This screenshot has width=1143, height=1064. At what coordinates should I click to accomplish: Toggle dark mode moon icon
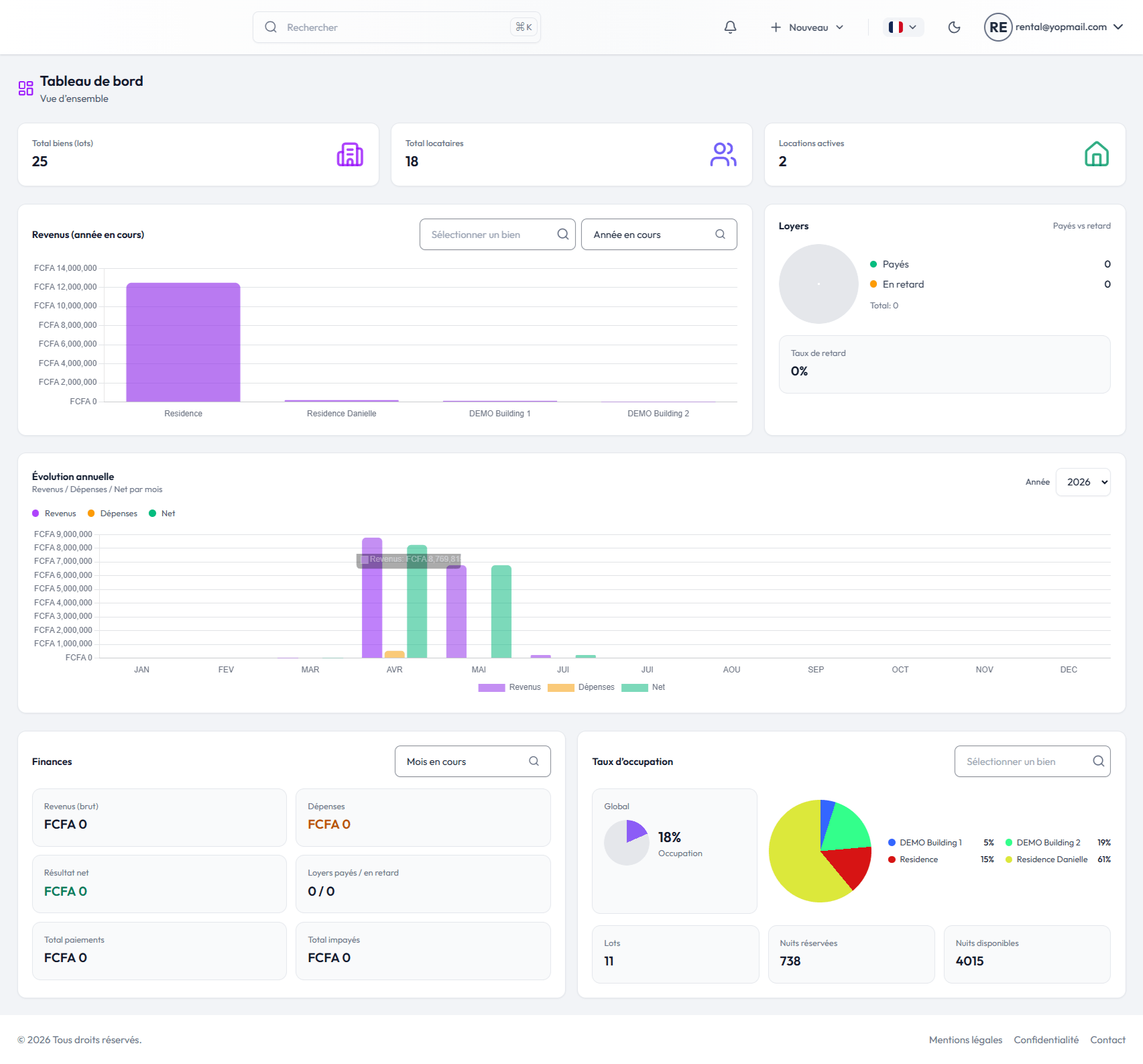(954, 27)
